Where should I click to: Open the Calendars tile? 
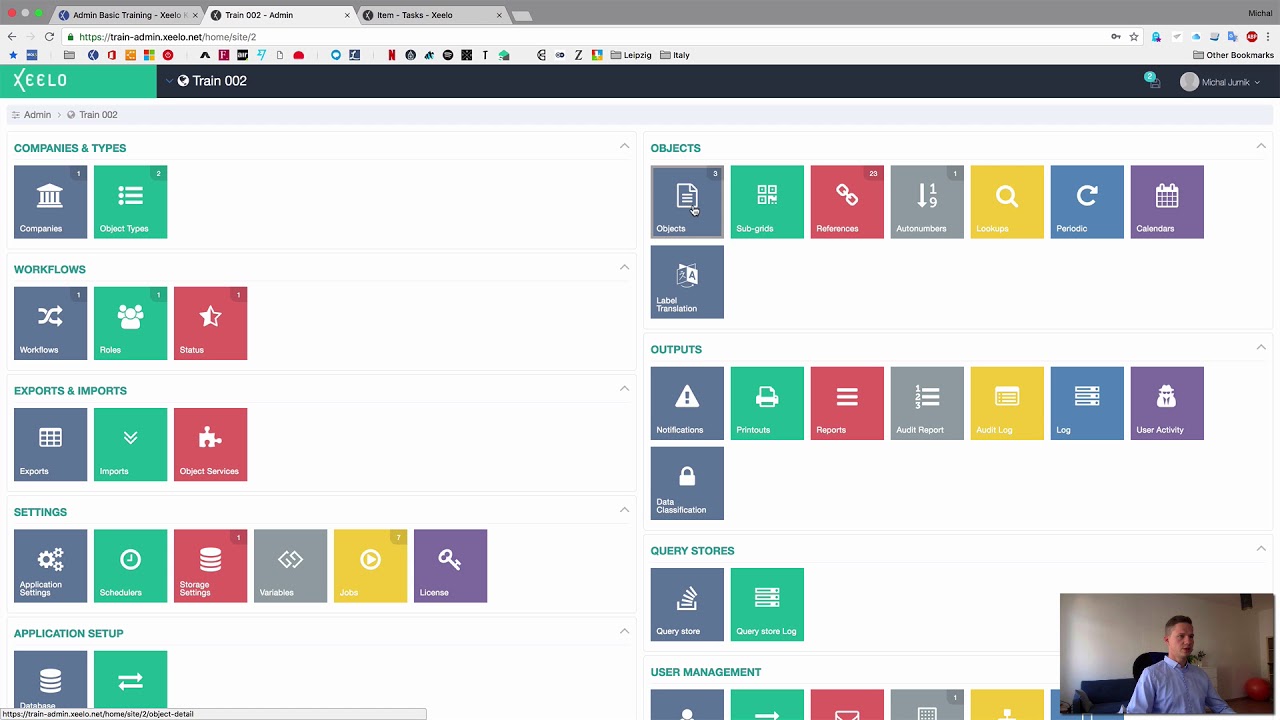tap(1167, 202)
